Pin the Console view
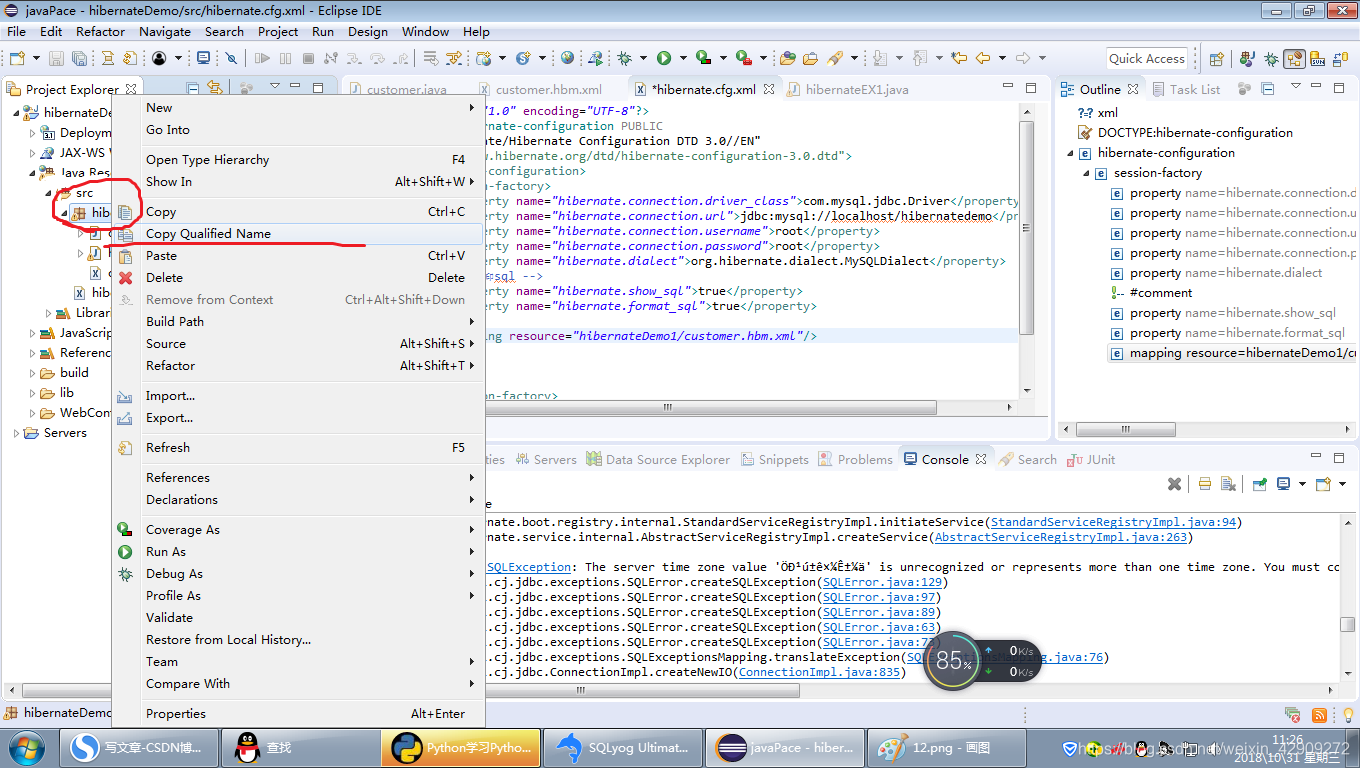Viewport: 1360px width, 768px height. 1260,484
